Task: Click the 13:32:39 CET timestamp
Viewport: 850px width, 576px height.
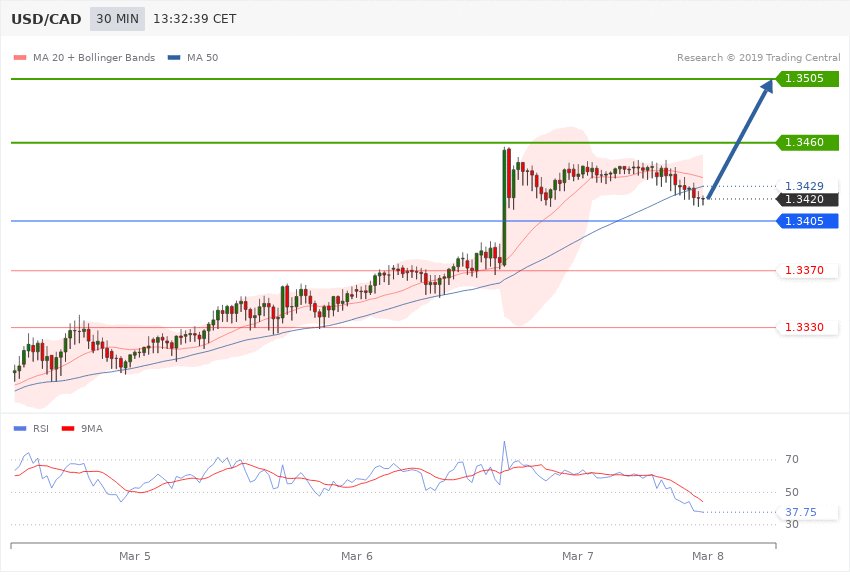Action: (195, 19)
